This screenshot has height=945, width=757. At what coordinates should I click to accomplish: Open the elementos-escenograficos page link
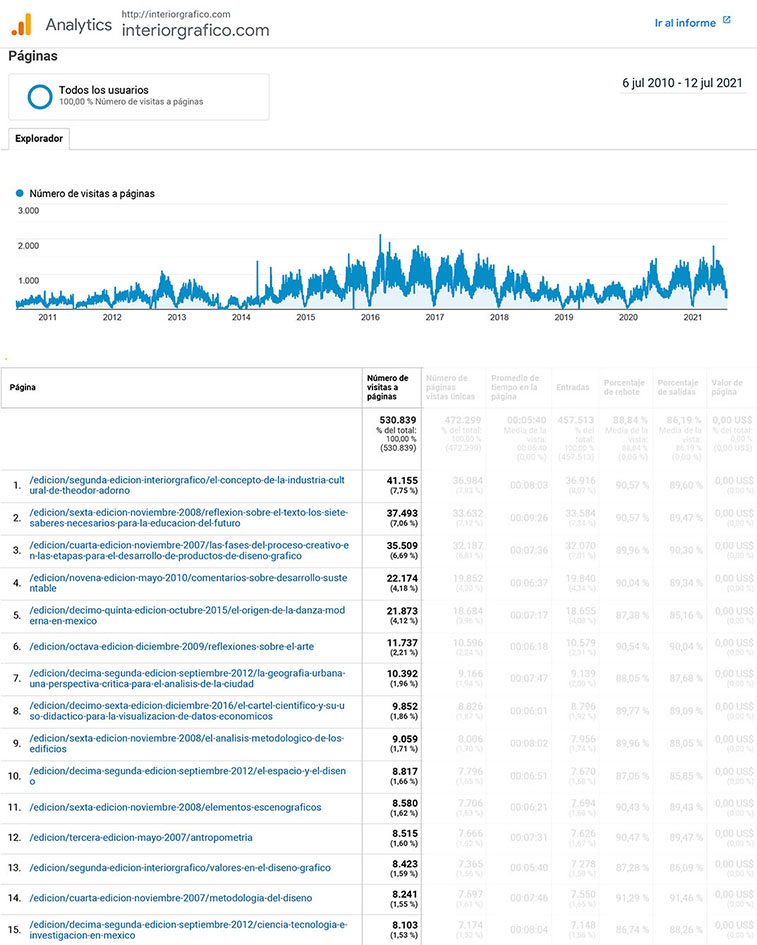[175, 807]
